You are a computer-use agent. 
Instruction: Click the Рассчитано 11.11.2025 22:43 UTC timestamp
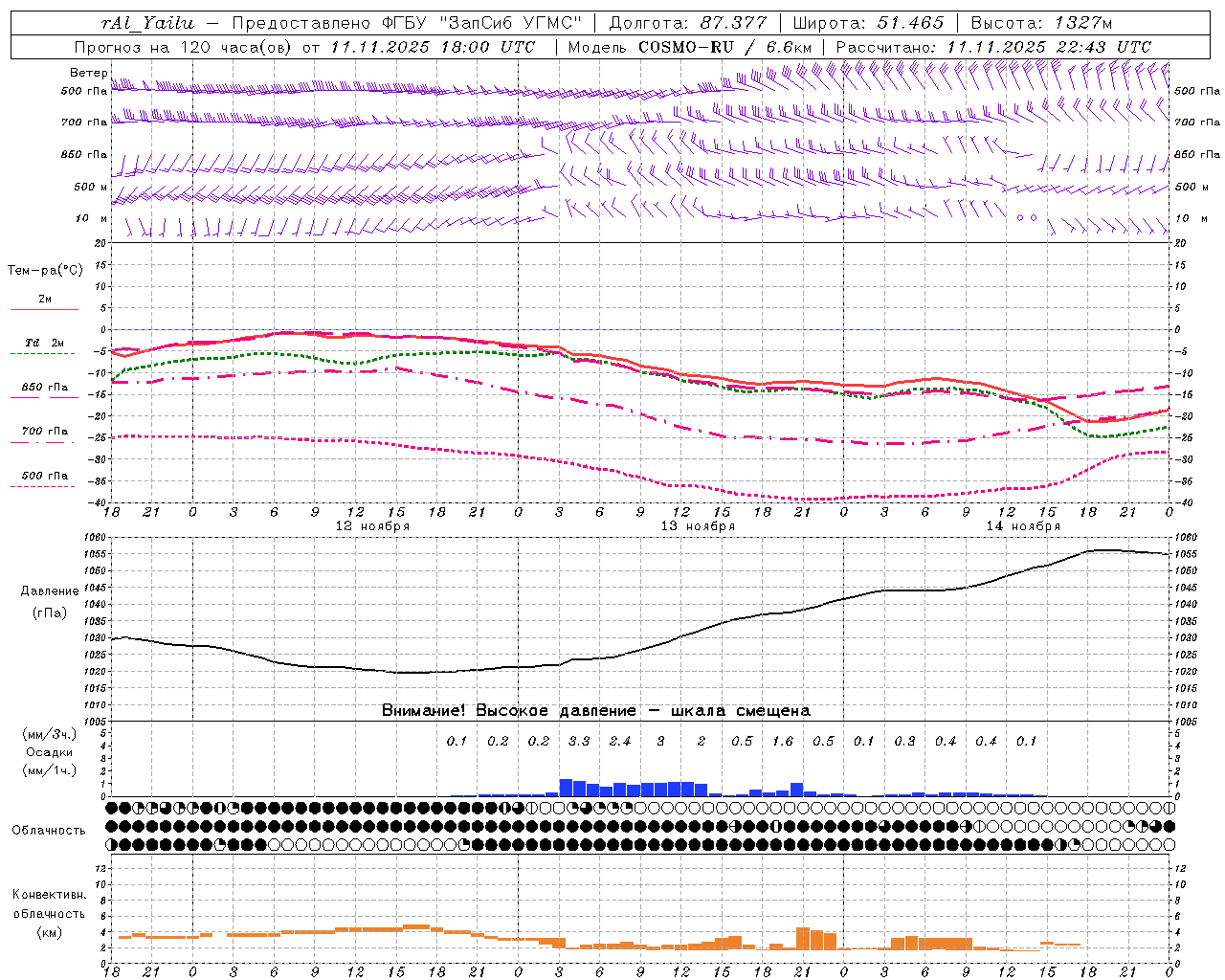993,47
